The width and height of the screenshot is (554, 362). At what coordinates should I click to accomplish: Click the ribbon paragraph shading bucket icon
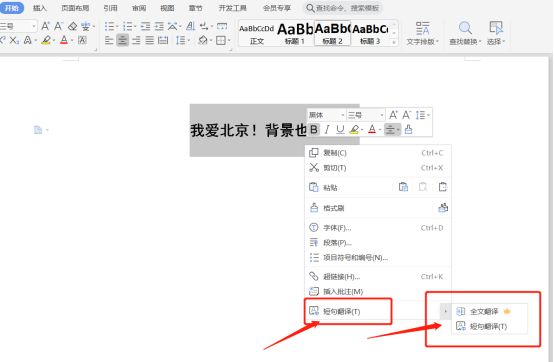[203, 41]
